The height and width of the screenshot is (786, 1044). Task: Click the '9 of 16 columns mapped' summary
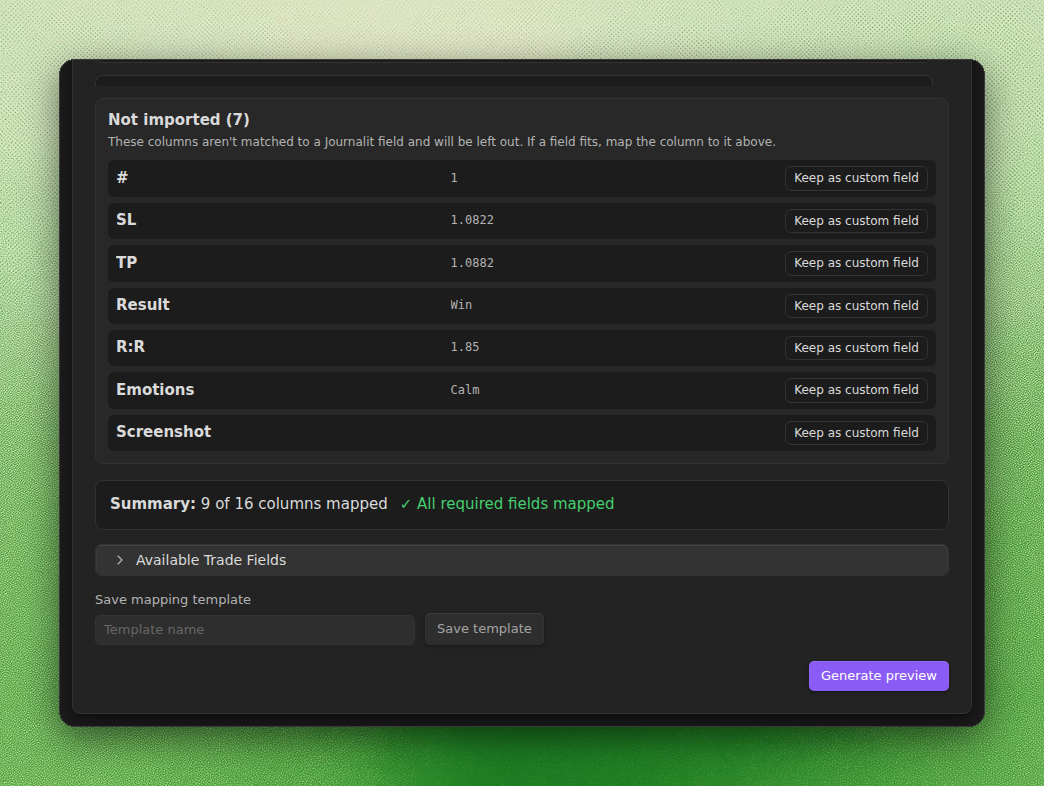point(294,504)
